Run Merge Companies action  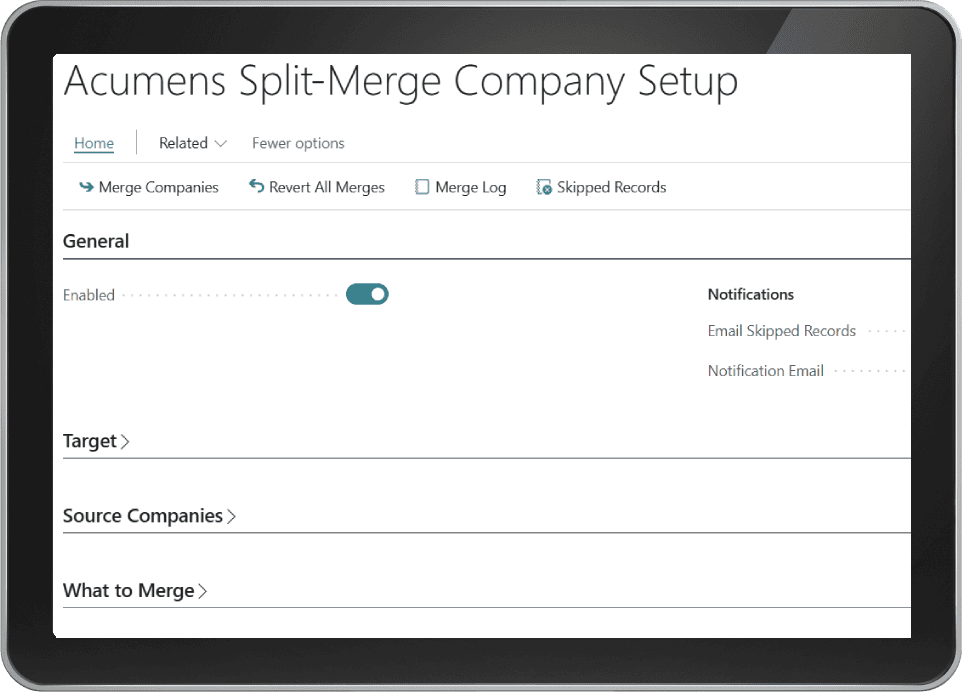click(149, 187)
